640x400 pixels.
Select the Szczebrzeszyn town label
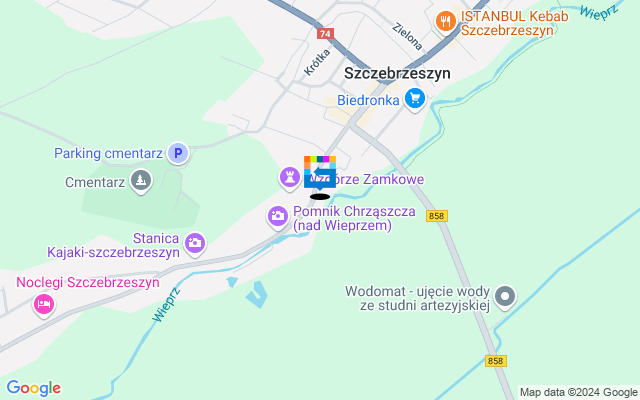397,73
